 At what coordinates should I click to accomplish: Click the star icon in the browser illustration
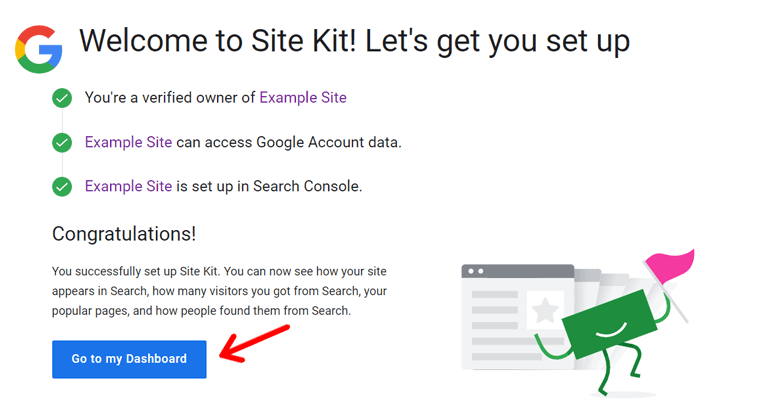tap(545, 311)
